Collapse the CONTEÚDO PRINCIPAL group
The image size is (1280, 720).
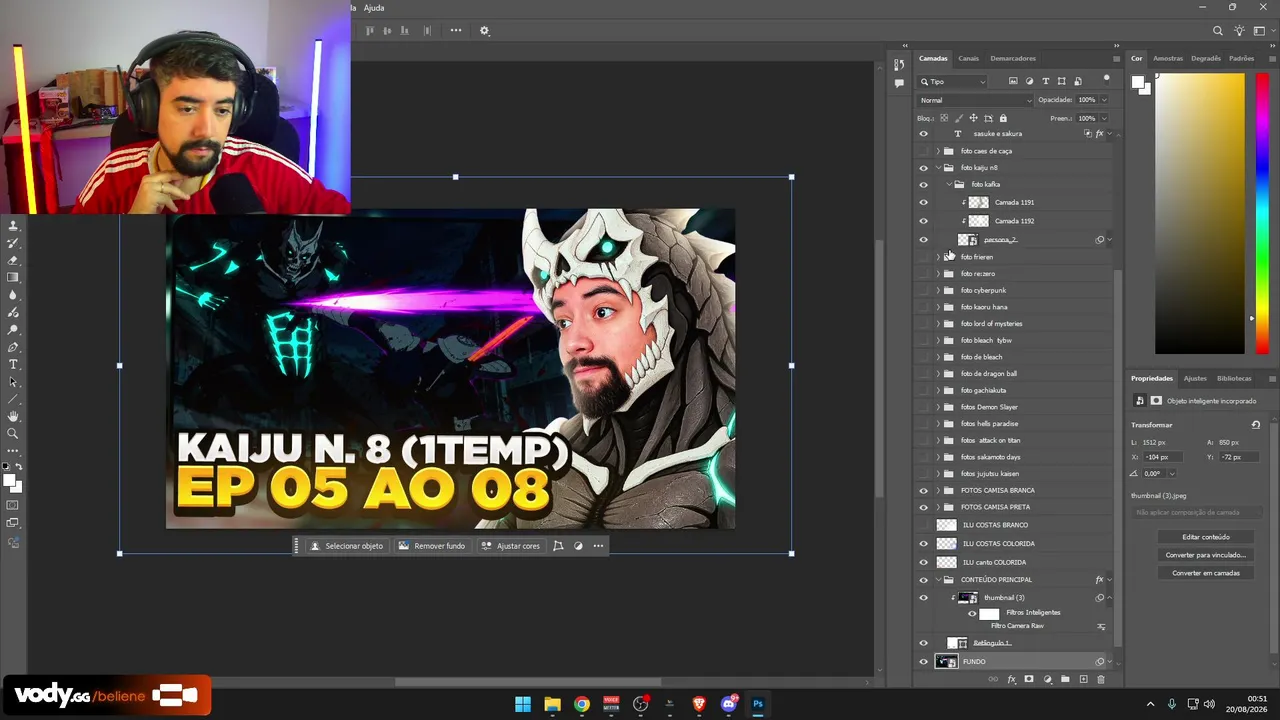coord(938,580)
